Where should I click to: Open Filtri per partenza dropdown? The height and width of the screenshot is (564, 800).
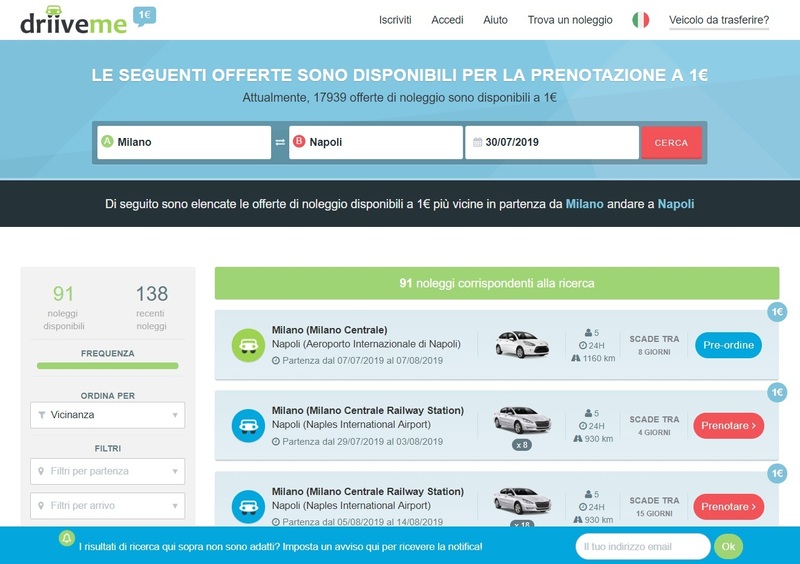coord(108,471)
